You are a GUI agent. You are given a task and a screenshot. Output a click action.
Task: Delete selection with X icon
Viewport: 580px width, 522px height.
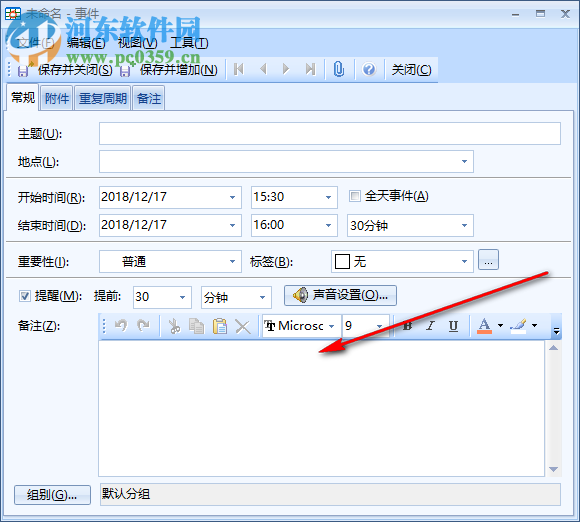(243, 326)
